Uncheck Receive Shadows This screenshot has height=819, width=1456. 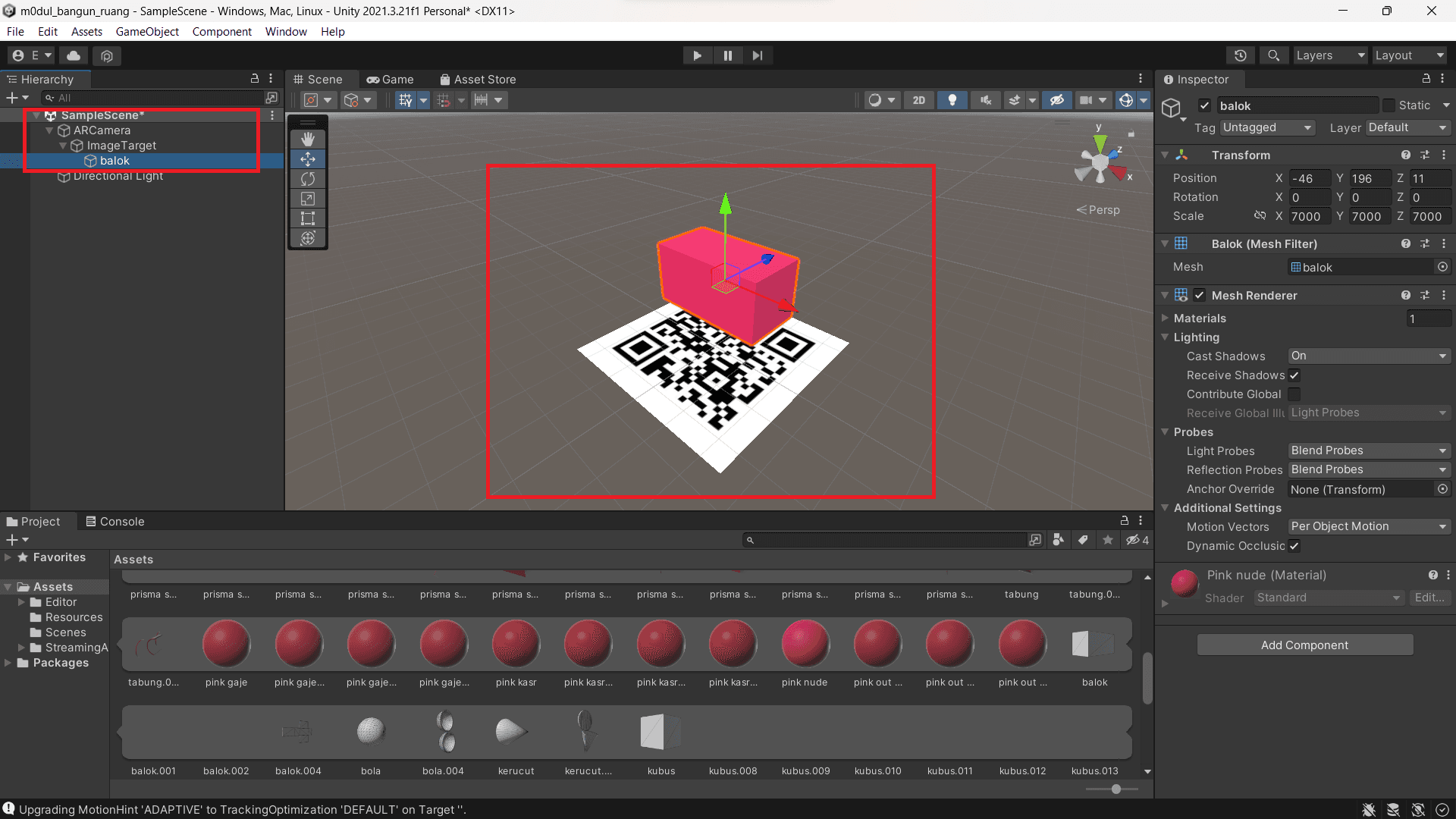tap(1294, 375)
